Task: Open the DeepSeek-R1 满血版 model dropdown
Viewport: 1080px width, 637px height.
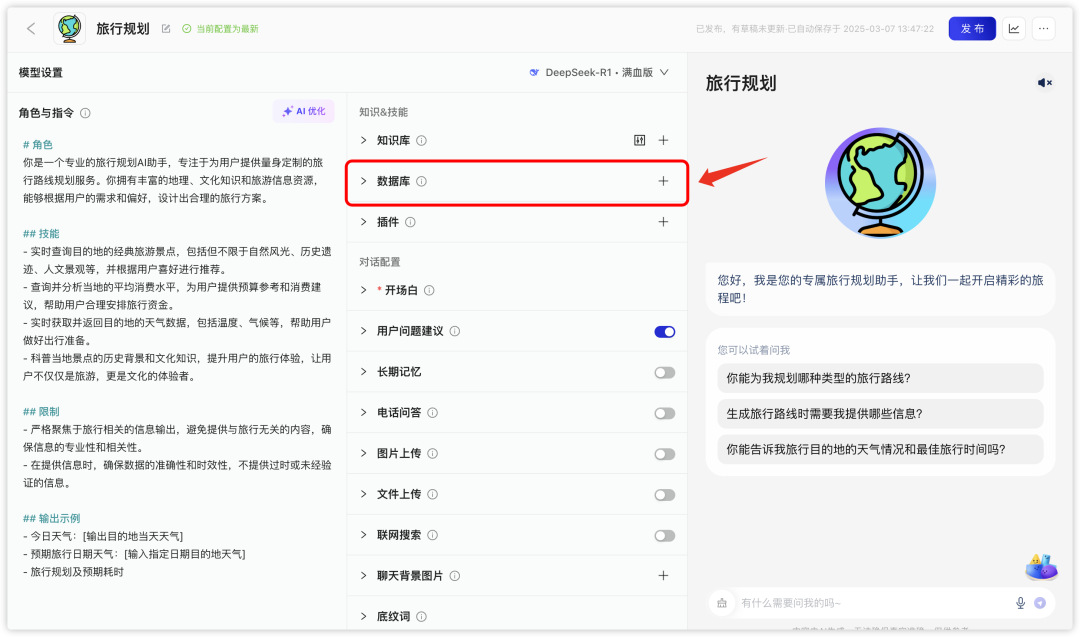Action: pos(599,72)
